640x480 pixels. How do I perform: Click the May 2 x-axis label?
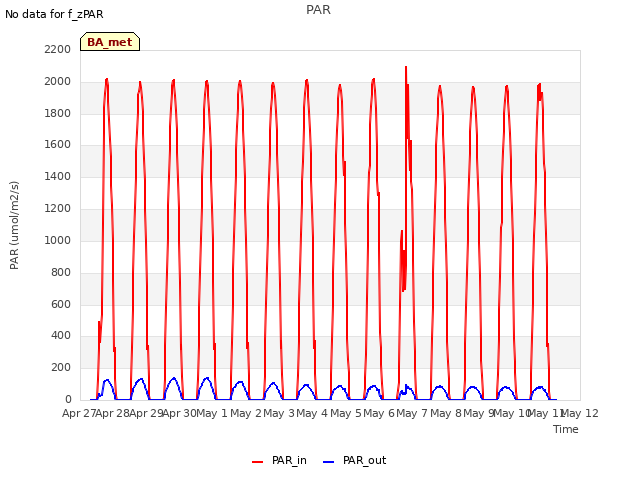pos(245,413)
